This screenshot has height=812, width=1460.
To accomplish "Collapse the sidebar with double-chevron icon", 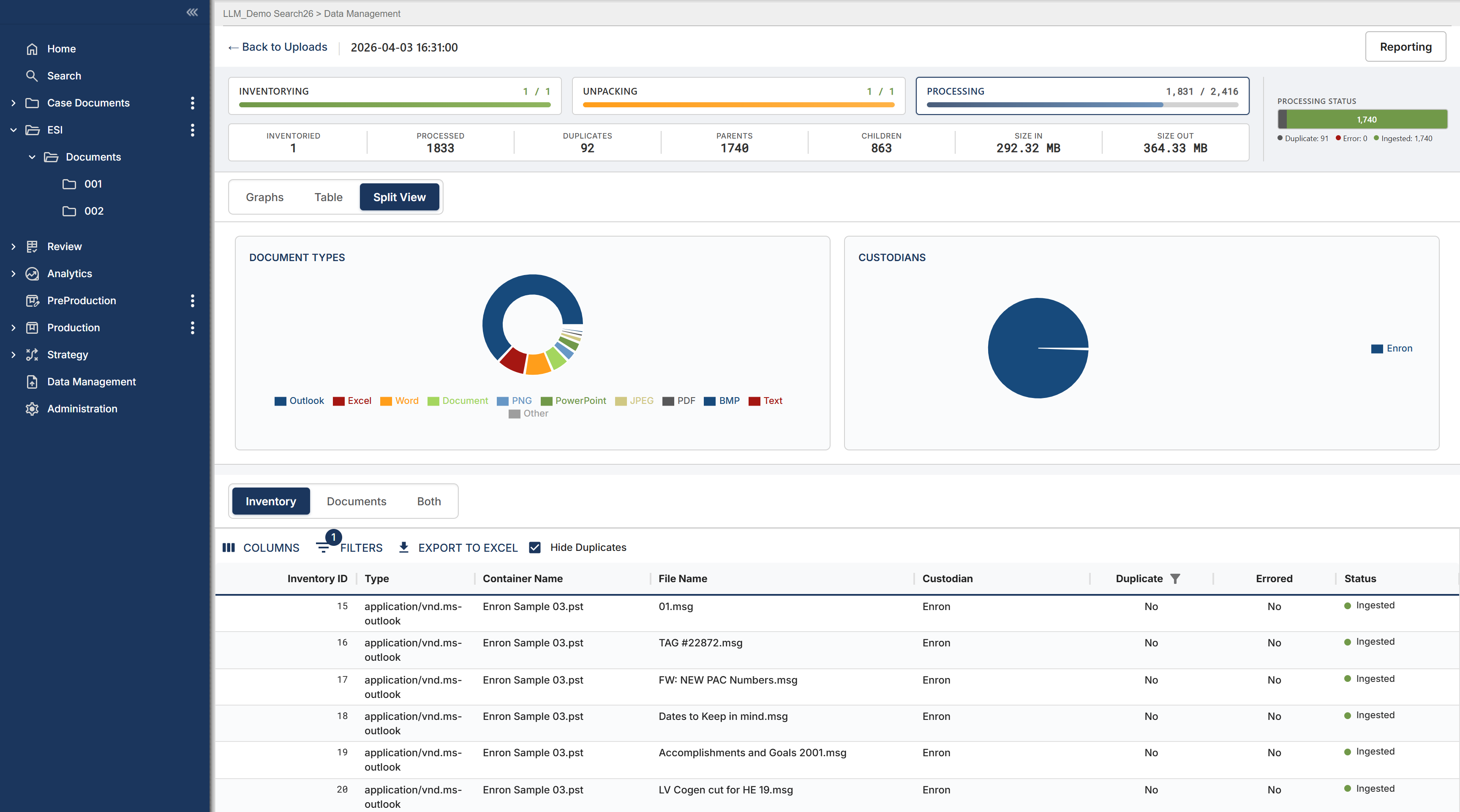I will [192, 13].
